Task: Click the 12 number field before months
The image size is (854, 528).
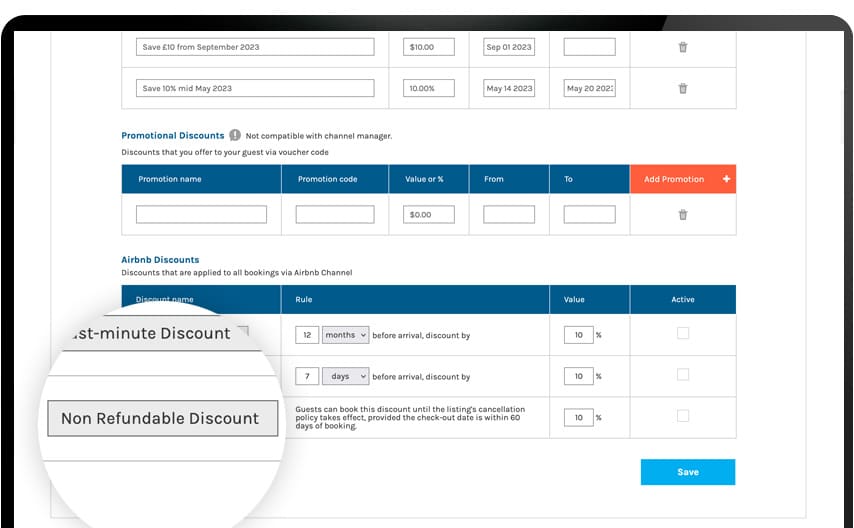Action: click(307, 335)
